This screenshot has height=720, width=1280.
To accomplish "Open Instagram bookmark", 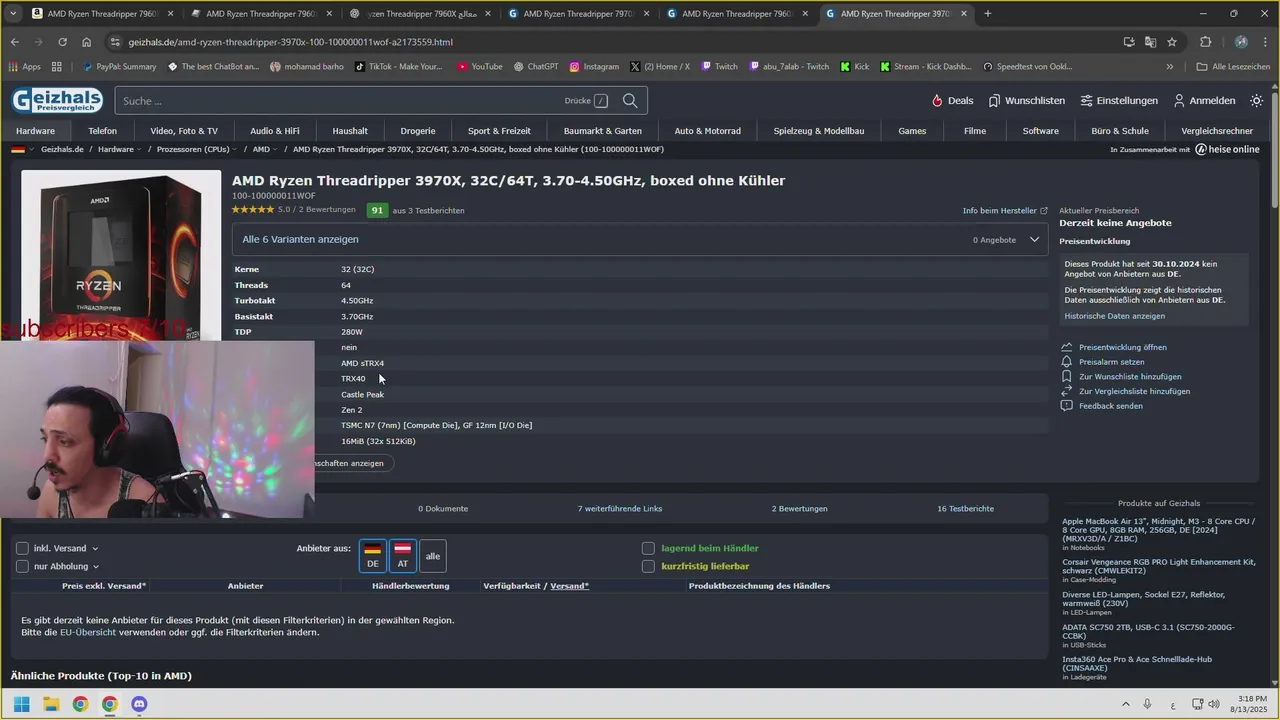I will pyautogui.click(x=594, y=67).
